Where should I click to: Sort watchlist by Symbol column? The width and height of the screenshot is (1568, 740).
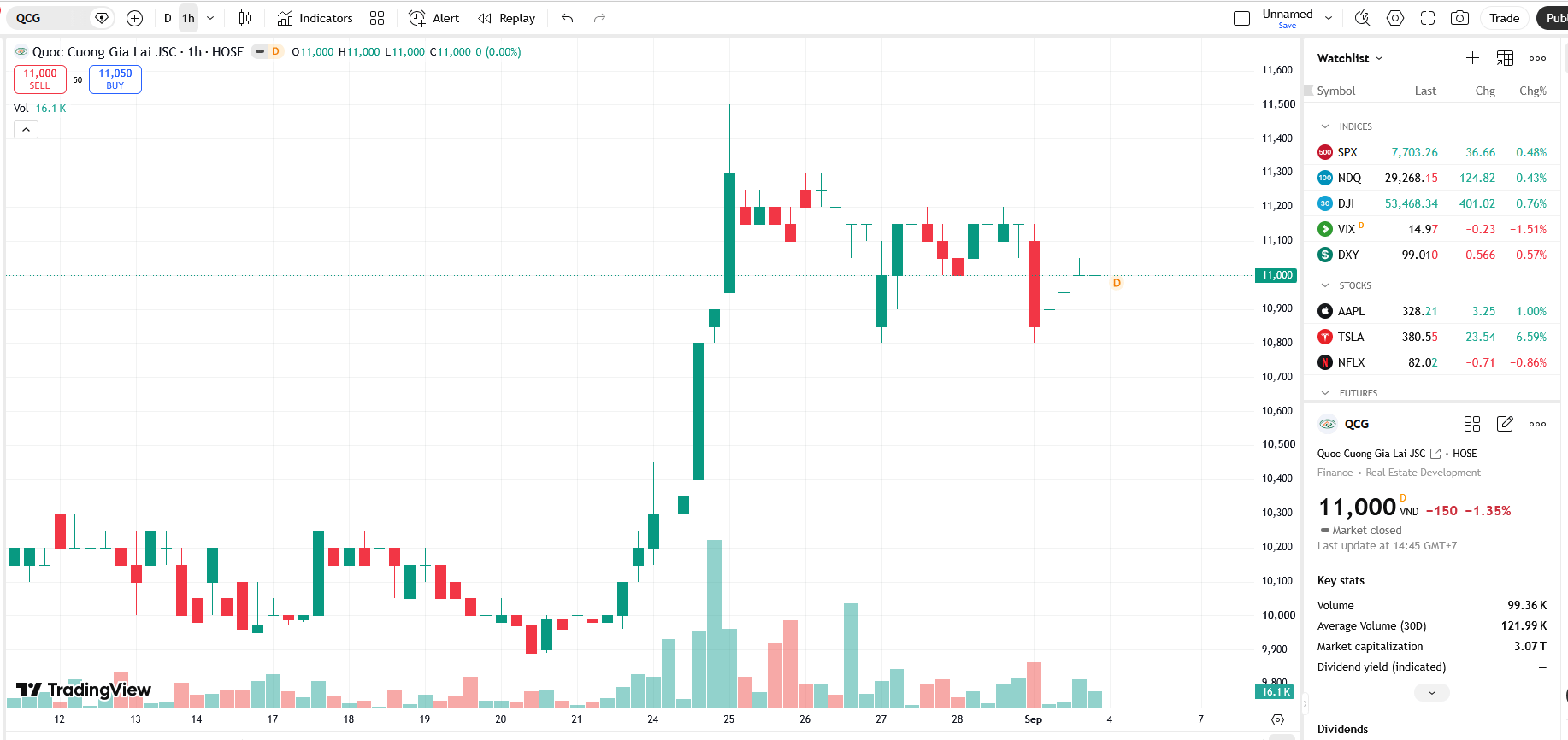(1336, 91)
